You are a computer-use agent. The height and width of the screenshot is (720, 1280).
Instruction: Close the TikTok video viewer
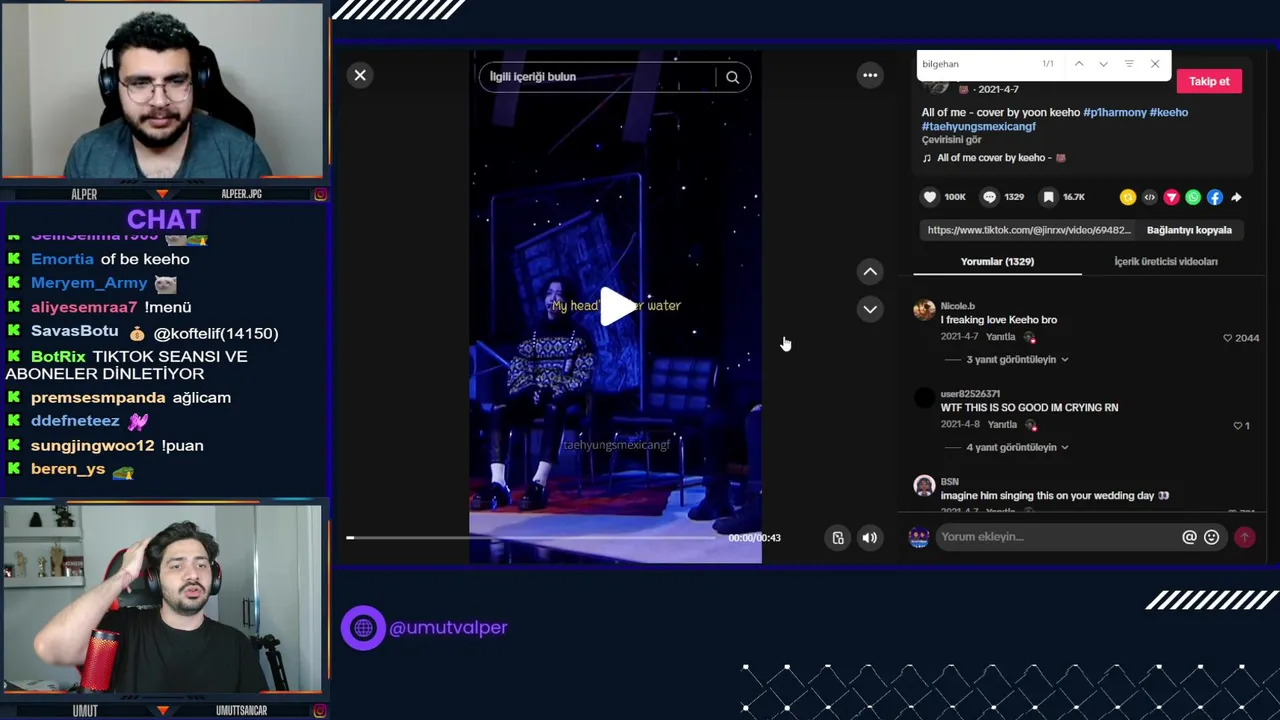click(360, 76)
